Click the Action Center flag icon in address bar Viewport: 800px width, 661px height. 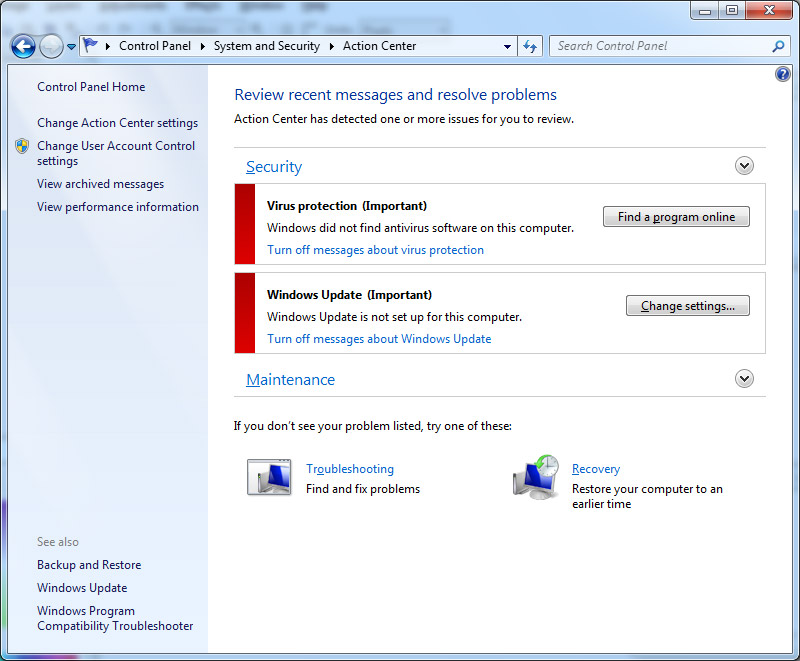coord(91,46)
